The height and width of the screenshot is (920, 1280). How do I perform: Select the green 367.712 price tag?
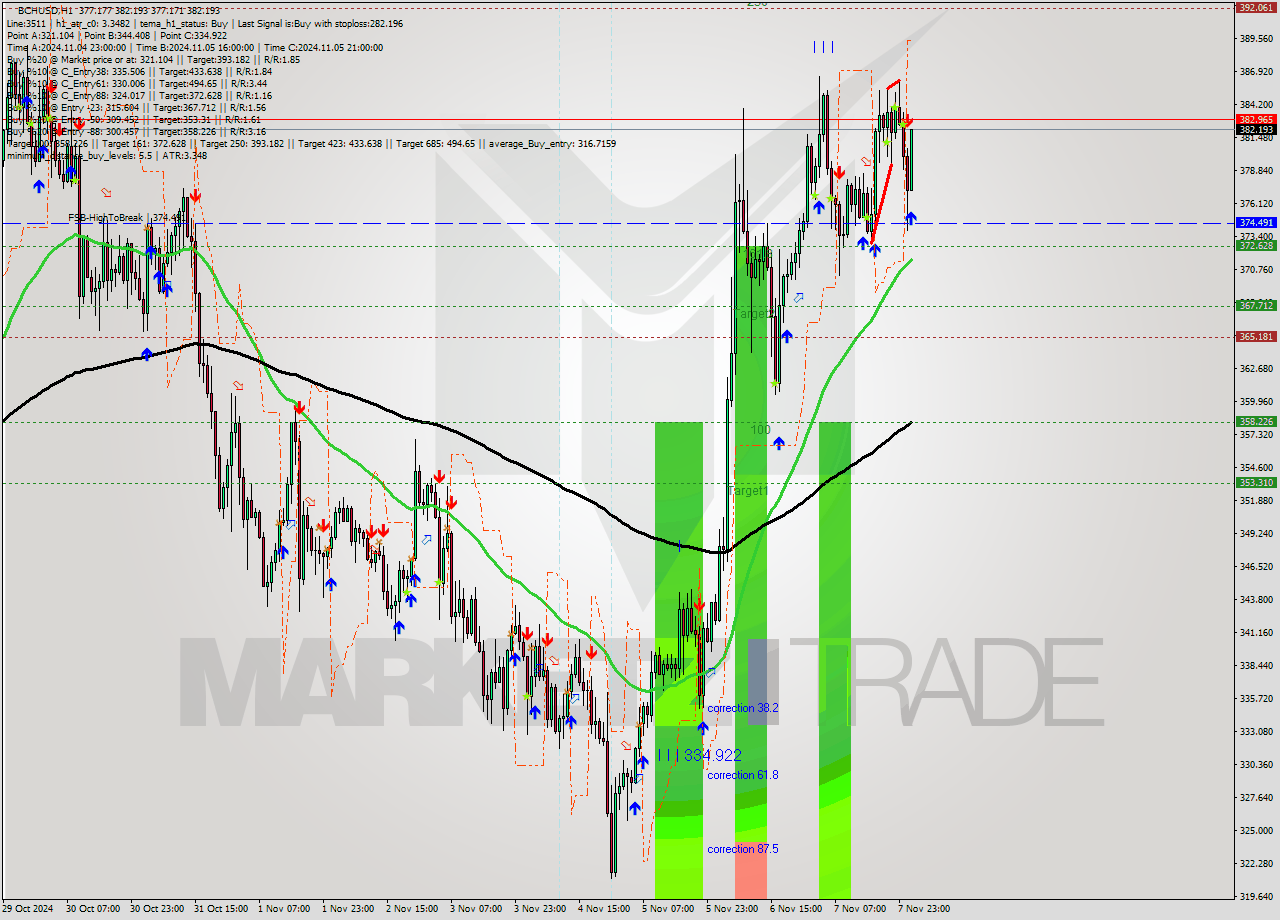click(1256, 305)
